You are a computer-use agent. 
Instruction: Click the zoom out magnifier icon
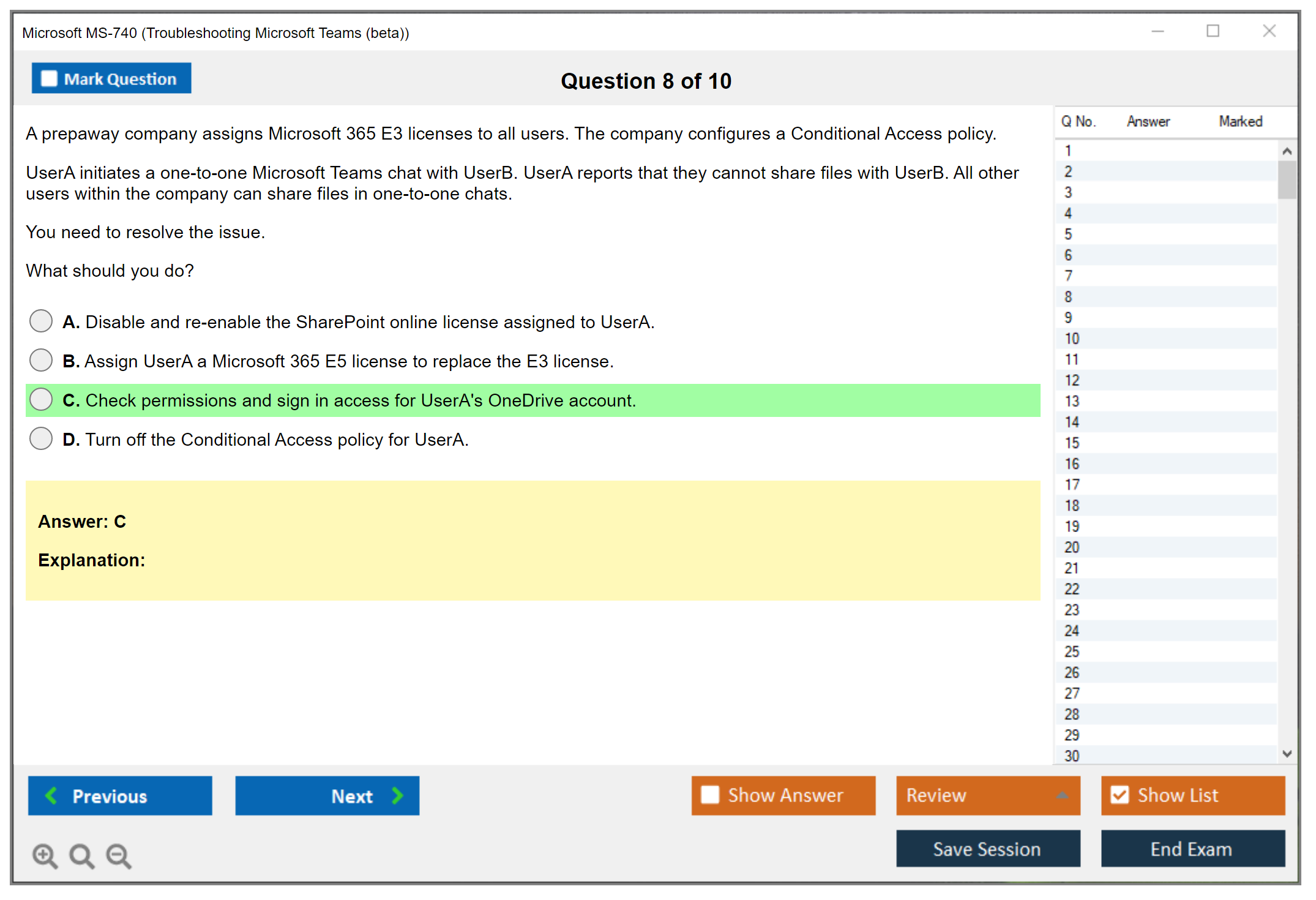[119, 855]
